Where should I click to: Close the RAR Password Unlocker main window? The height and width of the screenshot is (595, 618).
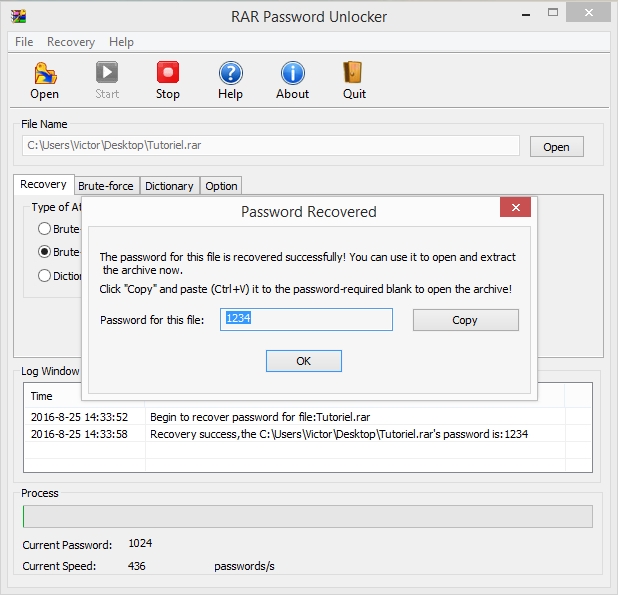pos(589,13)
